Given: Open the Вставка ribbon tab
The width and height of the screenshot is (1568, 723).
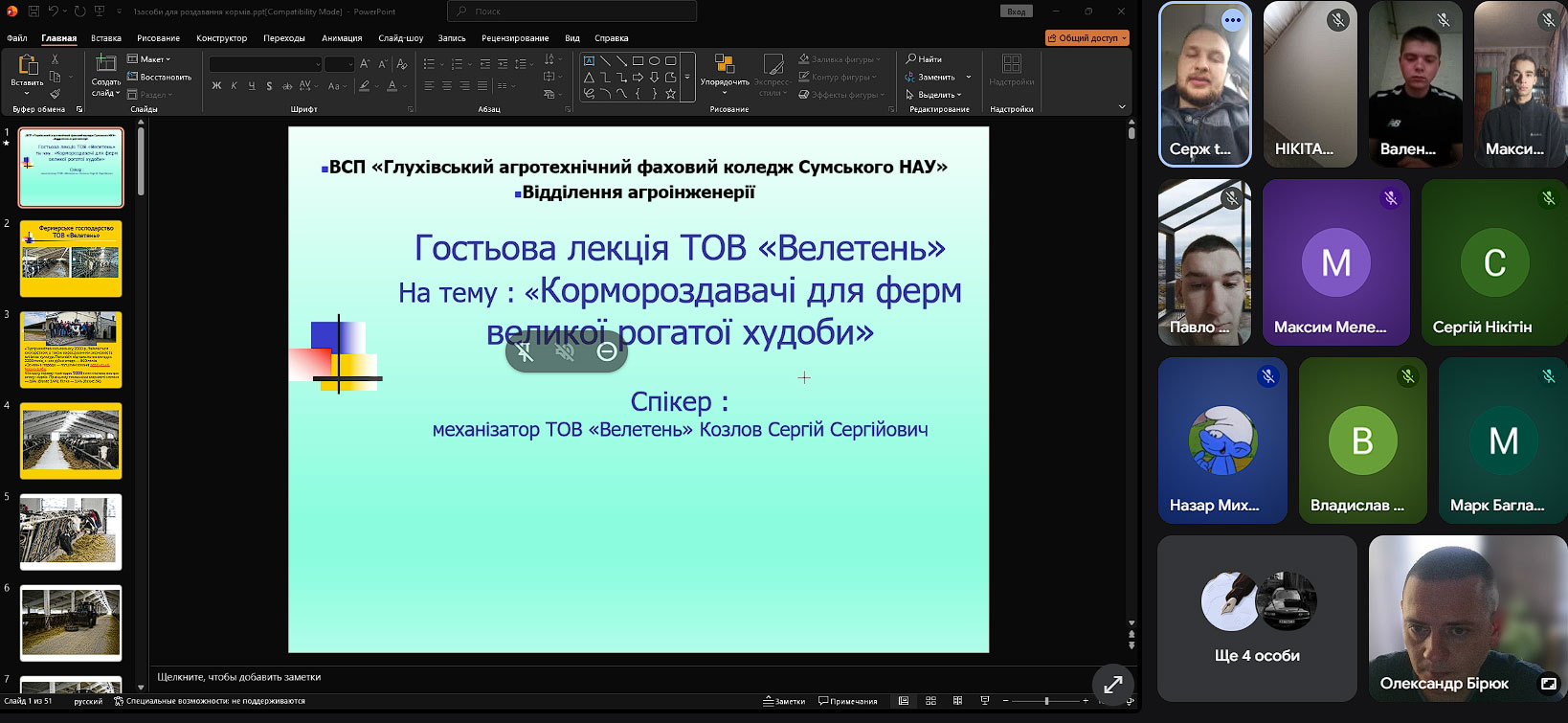Looking at the screenshot, I should (x=106, y=38).
